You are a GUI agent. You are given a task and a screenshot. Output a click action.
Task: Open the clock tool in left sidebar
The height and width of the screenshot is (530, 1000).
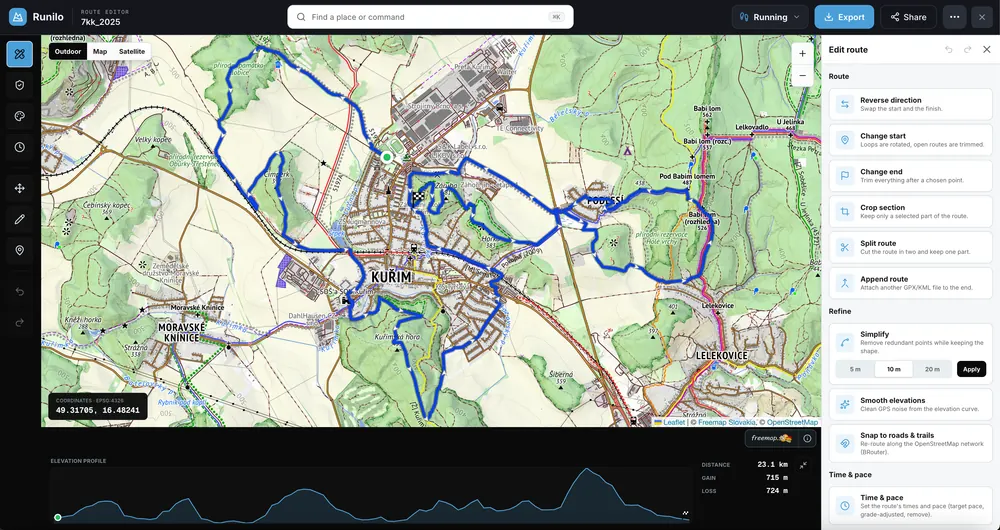click(20, 147)
